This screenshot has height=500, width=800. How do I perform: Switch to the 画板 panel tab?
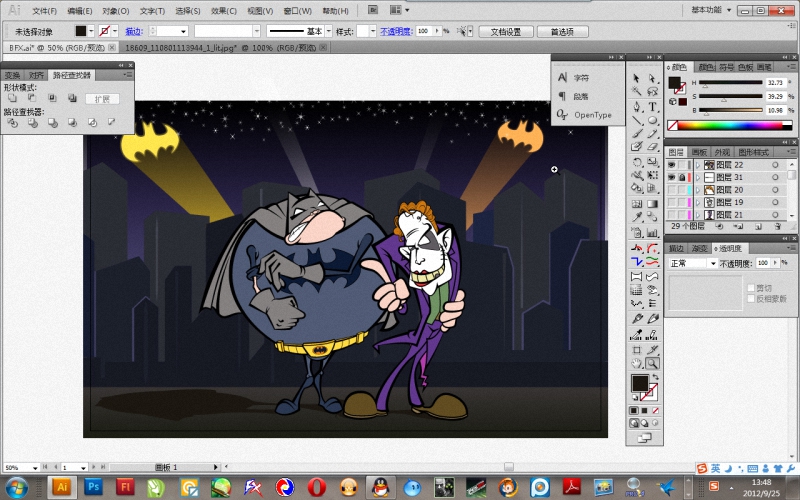tap(698, 152)
